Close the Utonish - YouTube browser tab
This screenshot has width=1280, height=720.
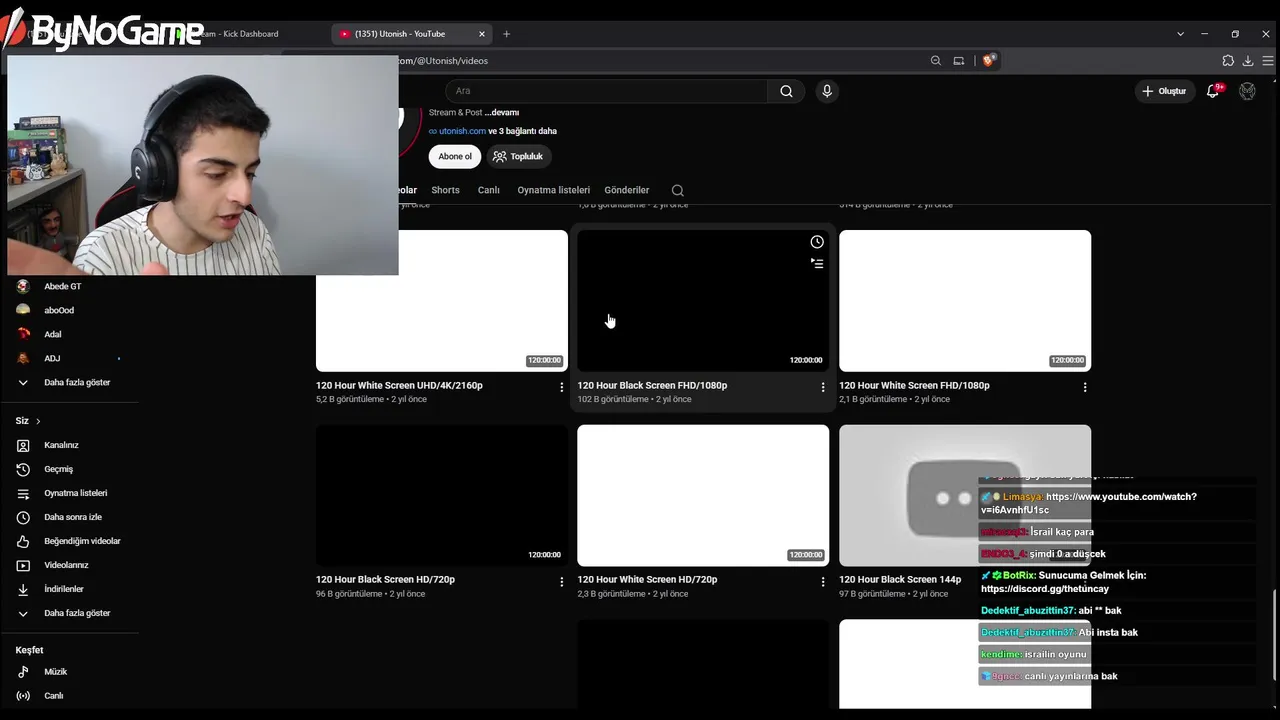pos(481,34)
